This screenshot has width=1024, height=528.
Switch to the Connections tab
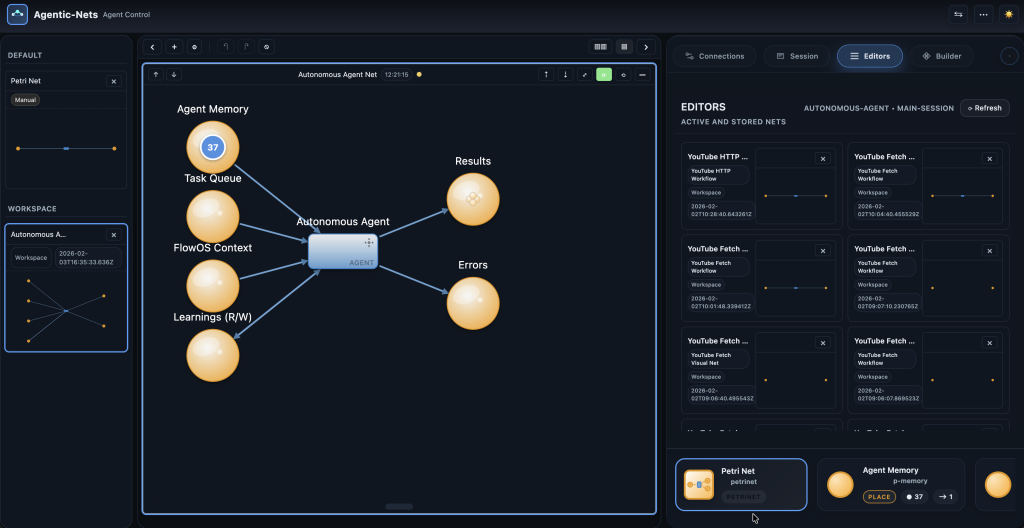point(713,56)
